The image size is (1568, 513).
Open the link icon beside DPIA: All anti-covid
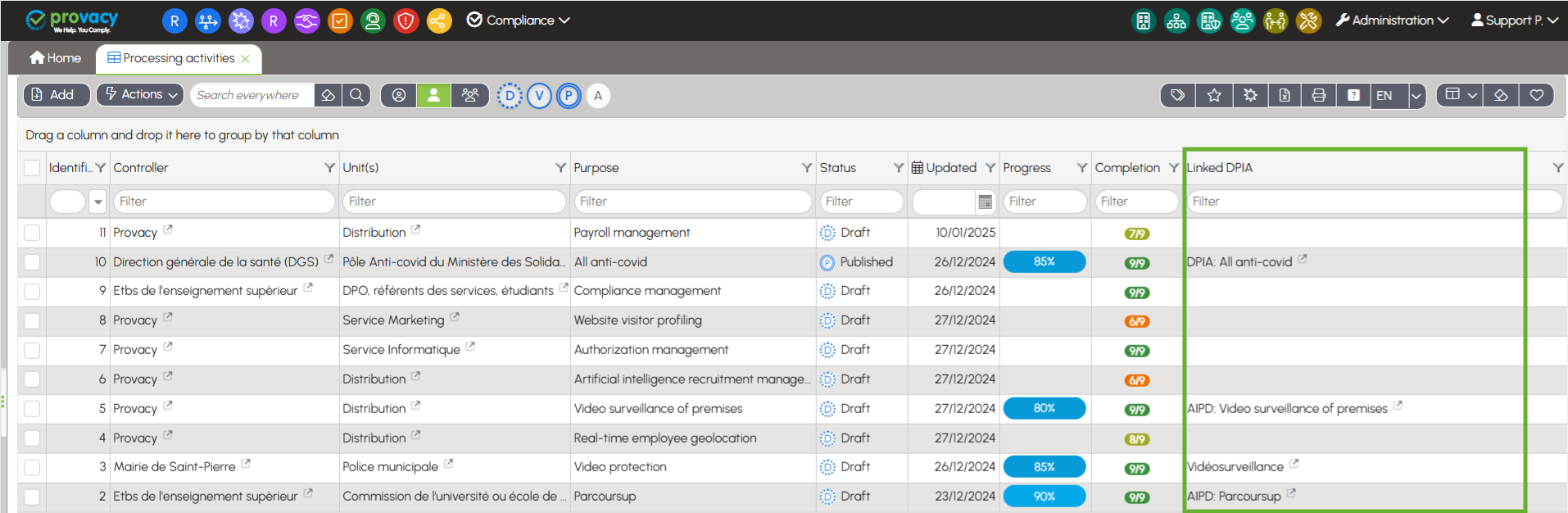[1303, 259]
